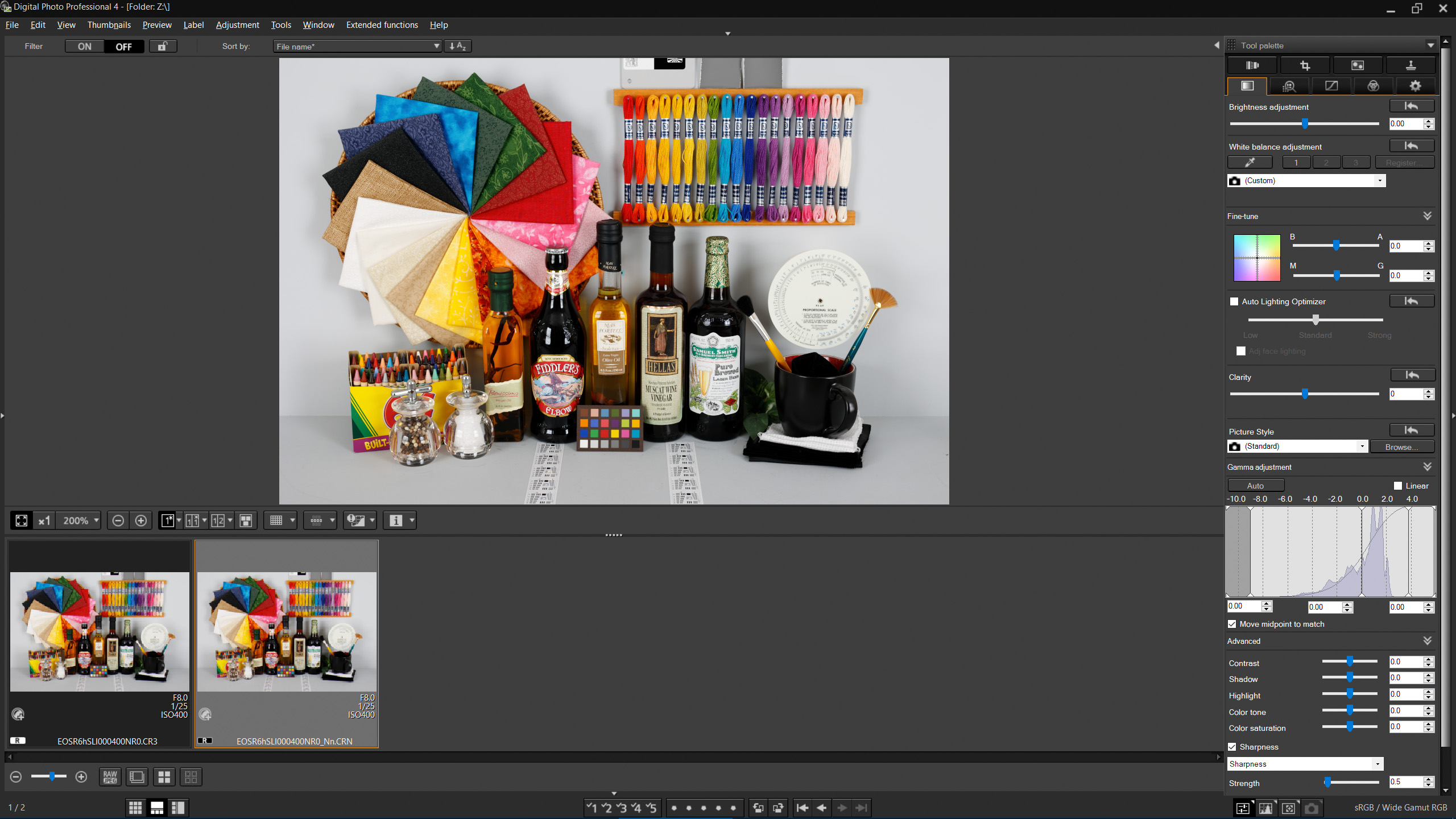Open the Adjustment menu

[x=237, y=25]
